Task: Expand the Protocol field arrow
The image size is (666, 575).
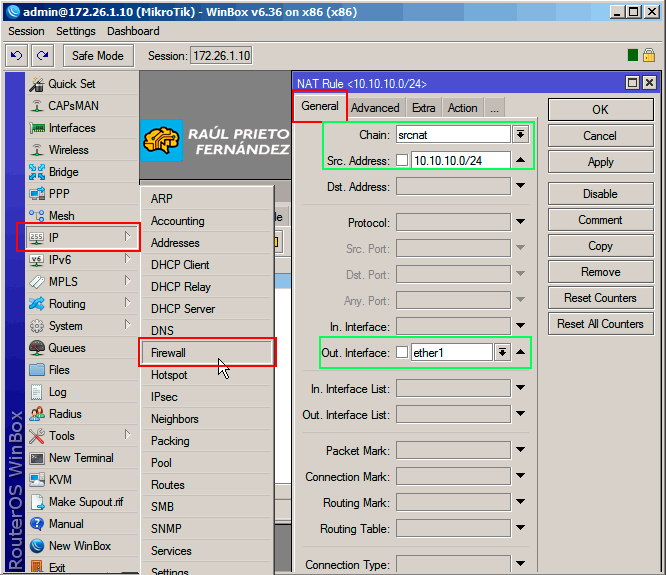Action: 520,223
